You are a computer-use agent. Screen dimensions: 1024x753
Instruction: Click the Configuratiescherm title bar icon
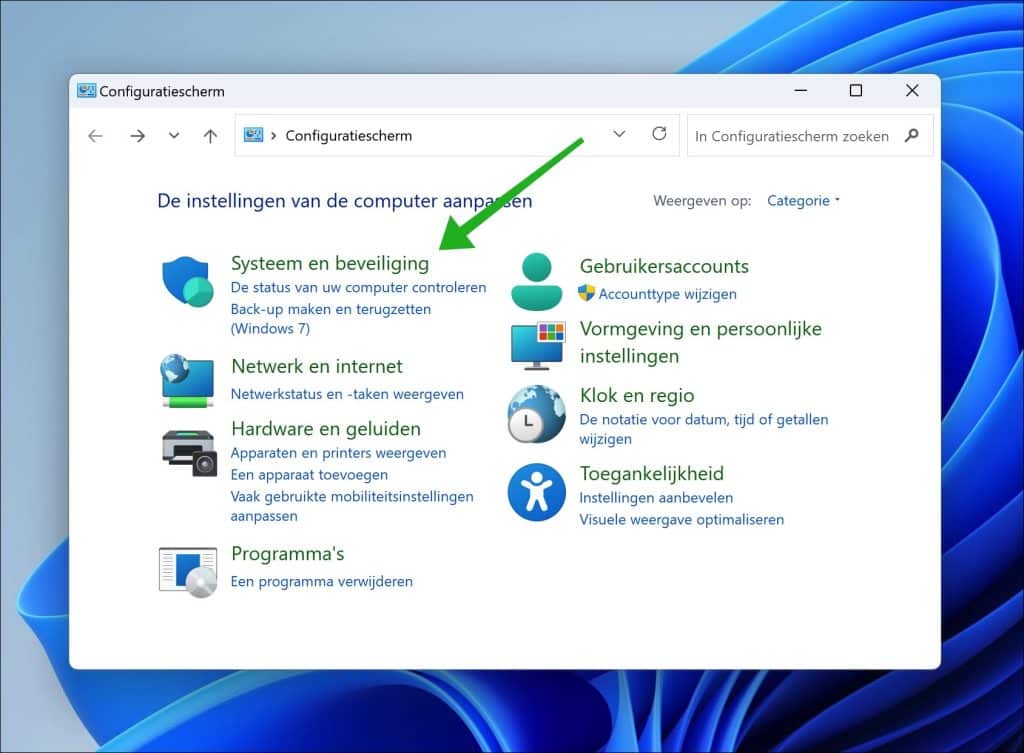86,91
